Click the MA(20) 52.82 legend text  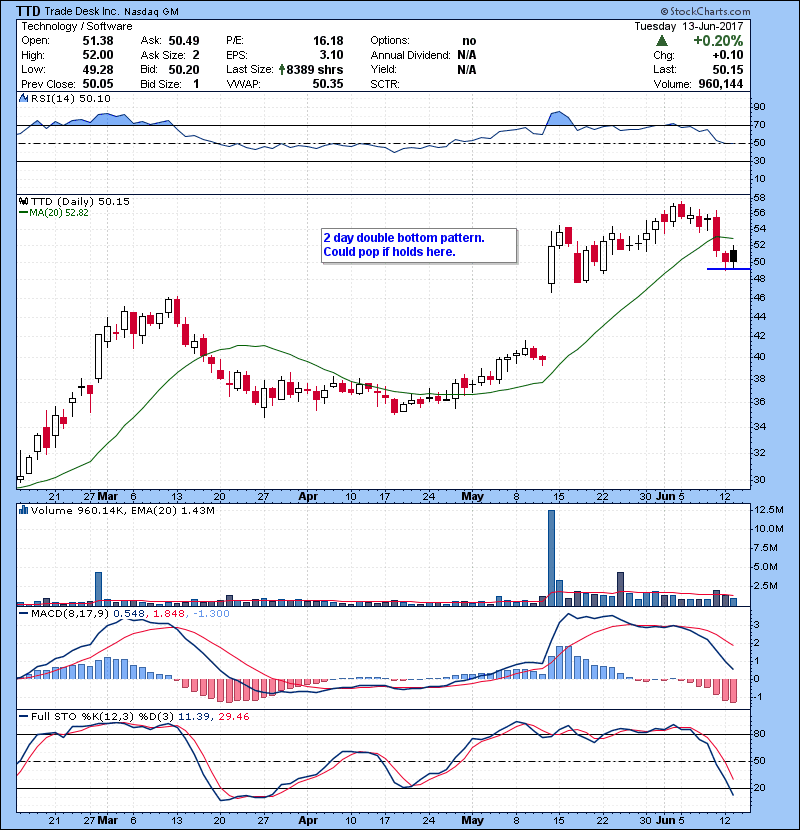59,212
